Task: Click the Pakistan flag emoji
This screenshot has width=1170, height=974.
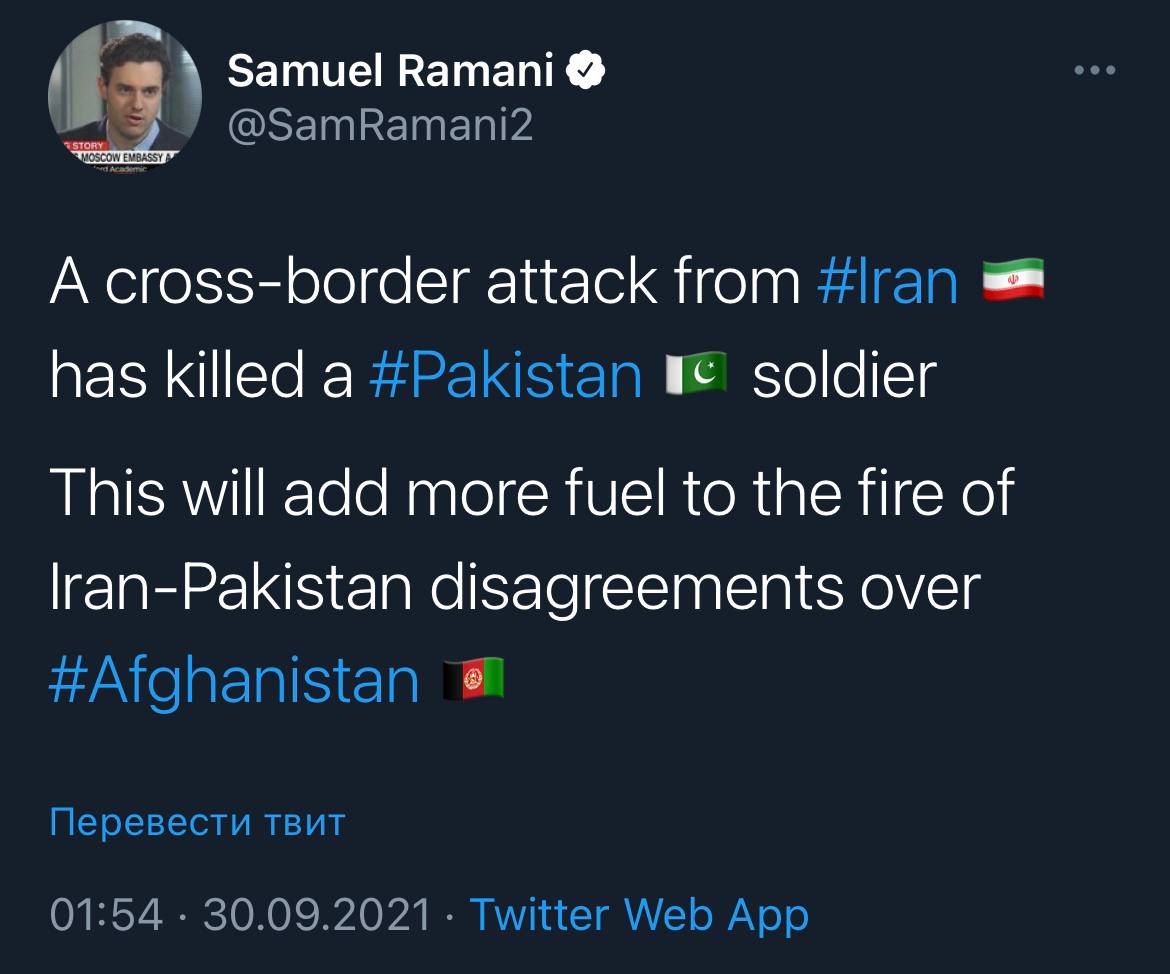Action: click(x=696, y=375)
